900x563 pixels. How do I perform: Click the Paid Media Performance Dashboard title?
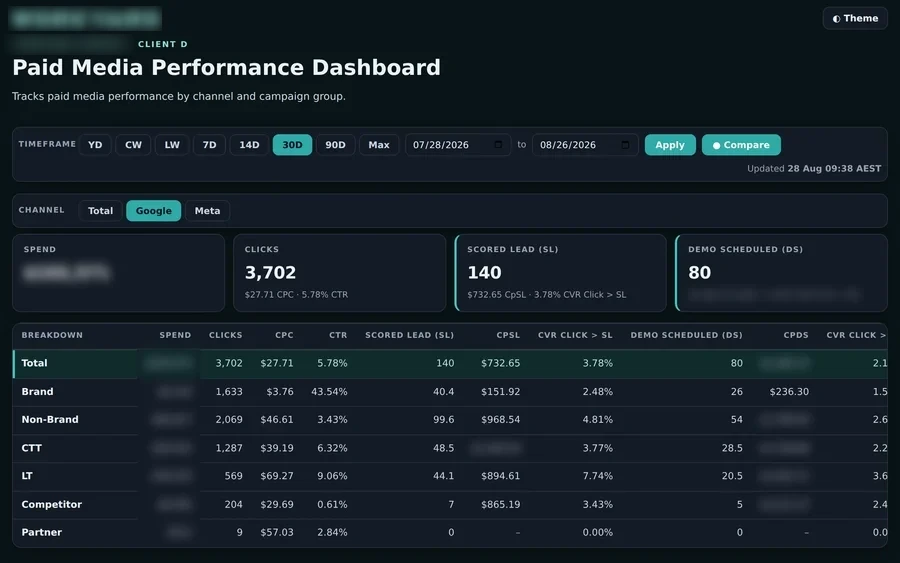point(227,68)
